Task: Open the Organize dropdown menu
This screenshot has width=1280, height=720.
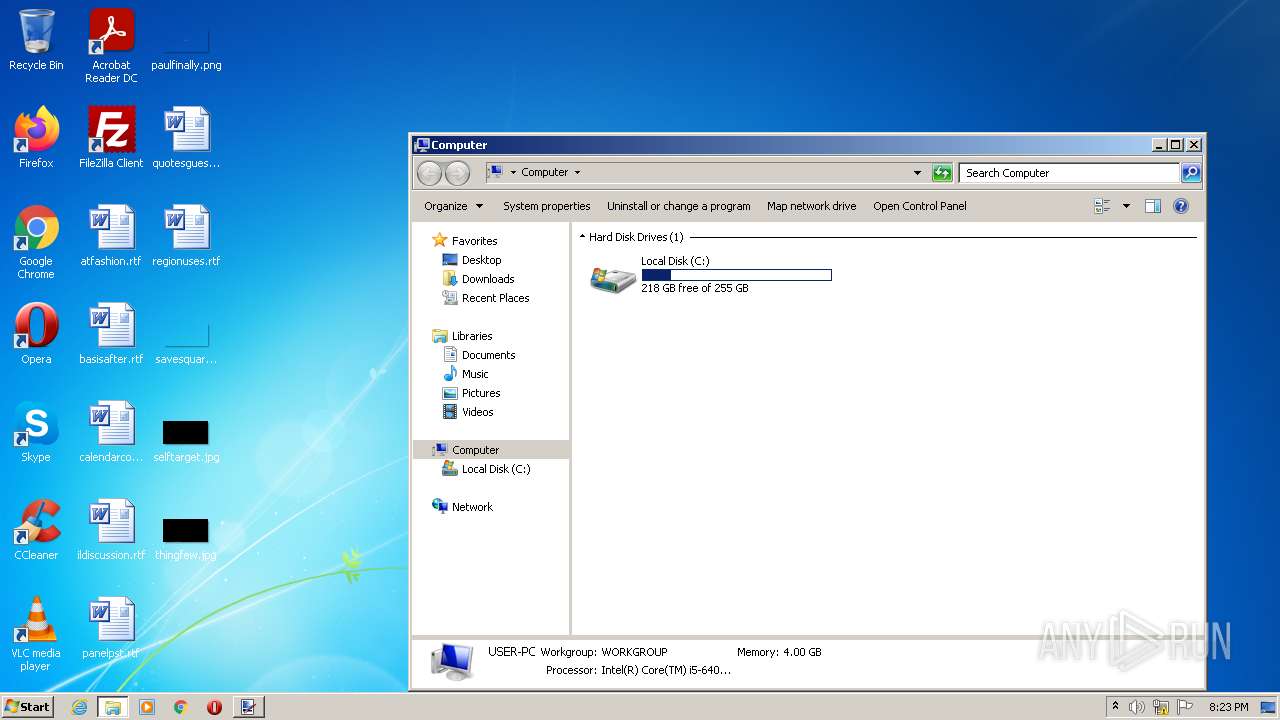Action: coord(453,206)
